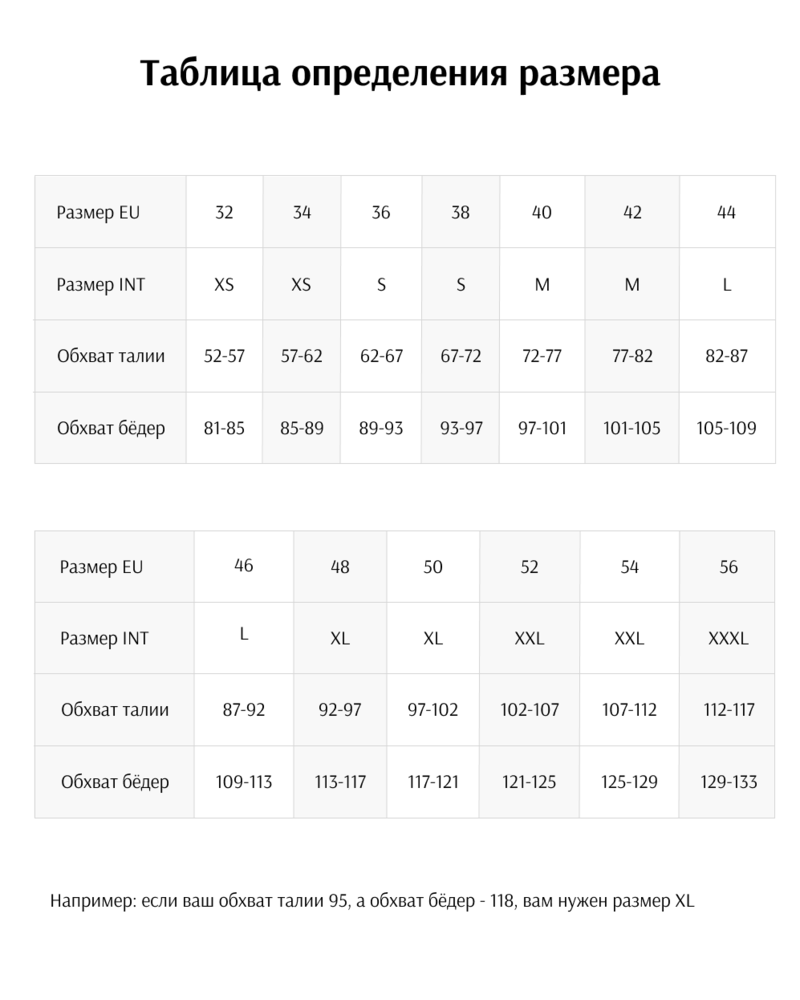
Task: Click the EU size 44 cell
Action: pyautogui.click(x=727, y=212)
